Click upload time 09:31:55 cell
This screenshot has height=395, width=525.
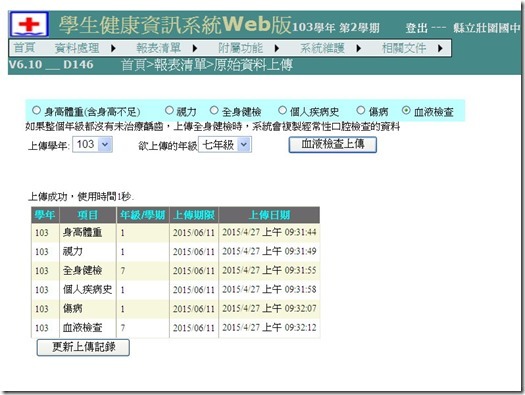click(269, 270)
